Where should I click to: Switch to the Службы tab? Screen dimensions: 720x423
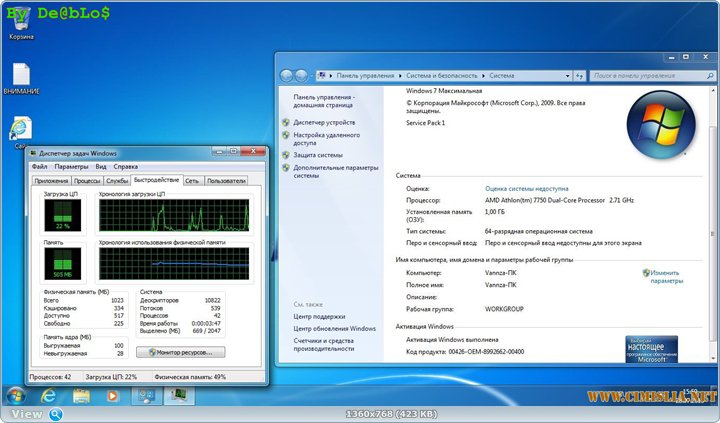(x=117, y=181)
